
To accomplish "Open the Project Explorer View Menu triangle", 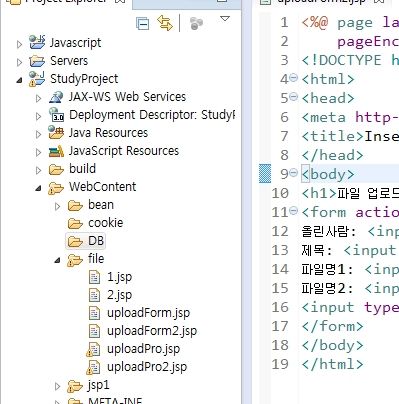I will (x=225, y=19).
